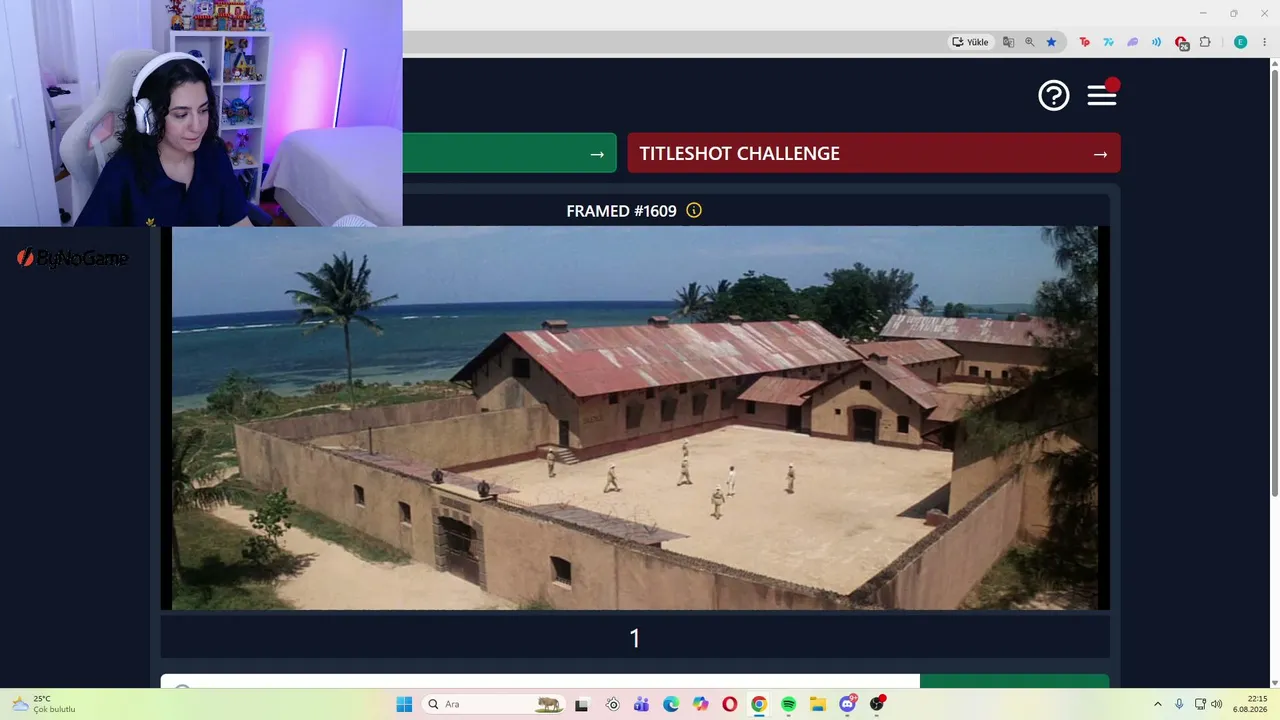The image size is (1280, 720).
Task: Translate this page via address bar icon
Action: pos(1008,42)
